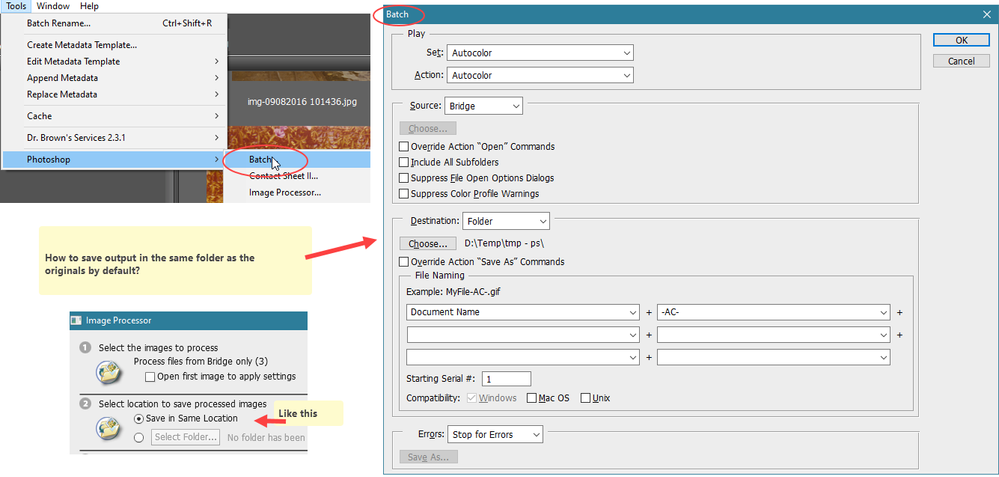Expand the Cache submenu
999x477 pixels.
tap(114, 116)
